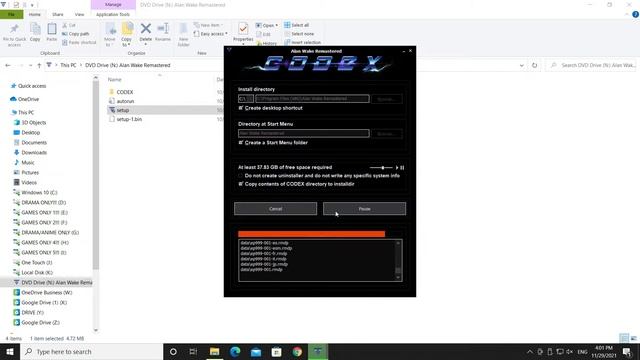This screenshot has width=640, height=360.
Task: Switch to the Home ribbon tab
Action: 35,14
